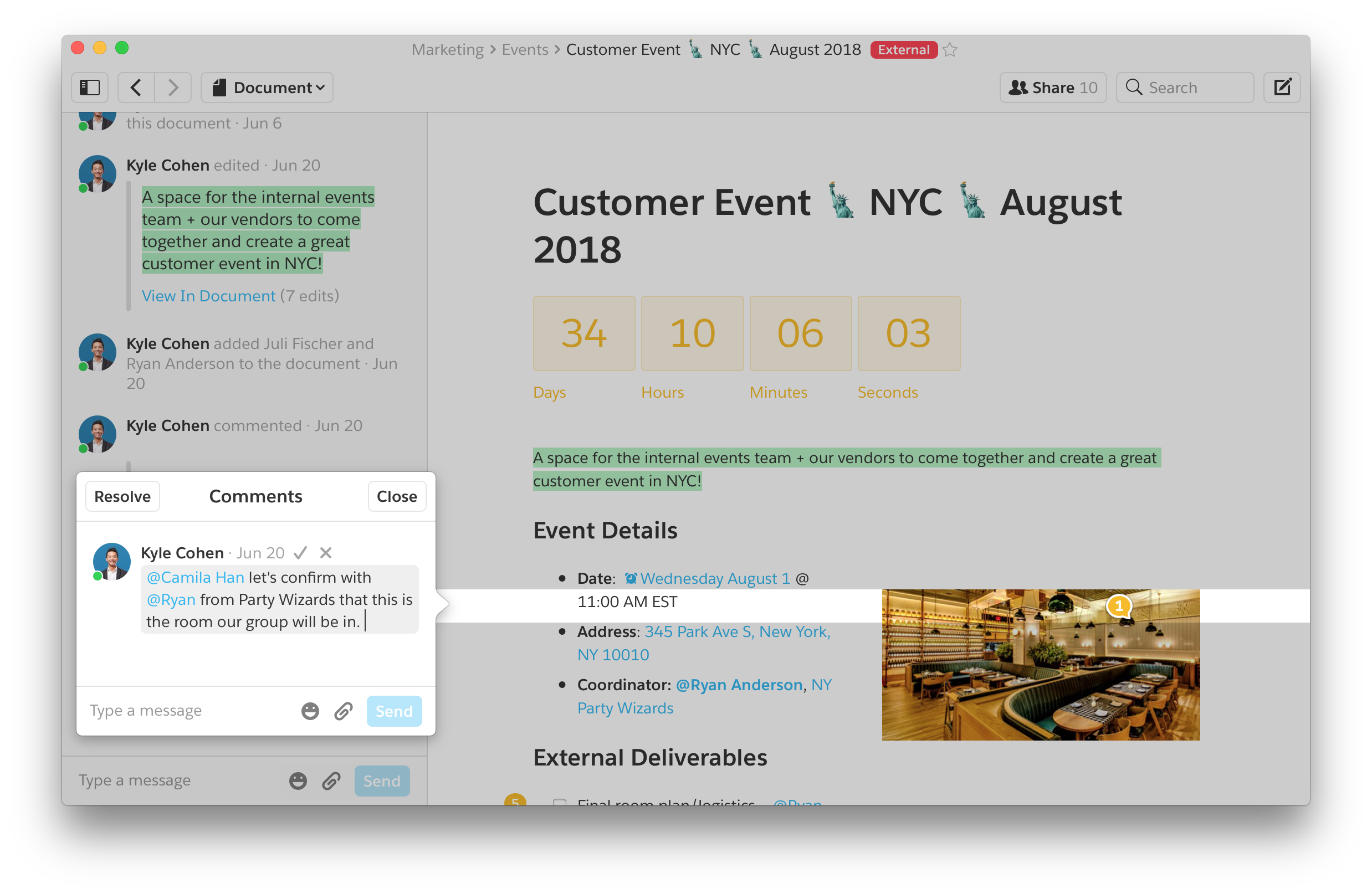
Task: Click Kyle Cohen's avatar on commented entry
Action: point(97,434)
